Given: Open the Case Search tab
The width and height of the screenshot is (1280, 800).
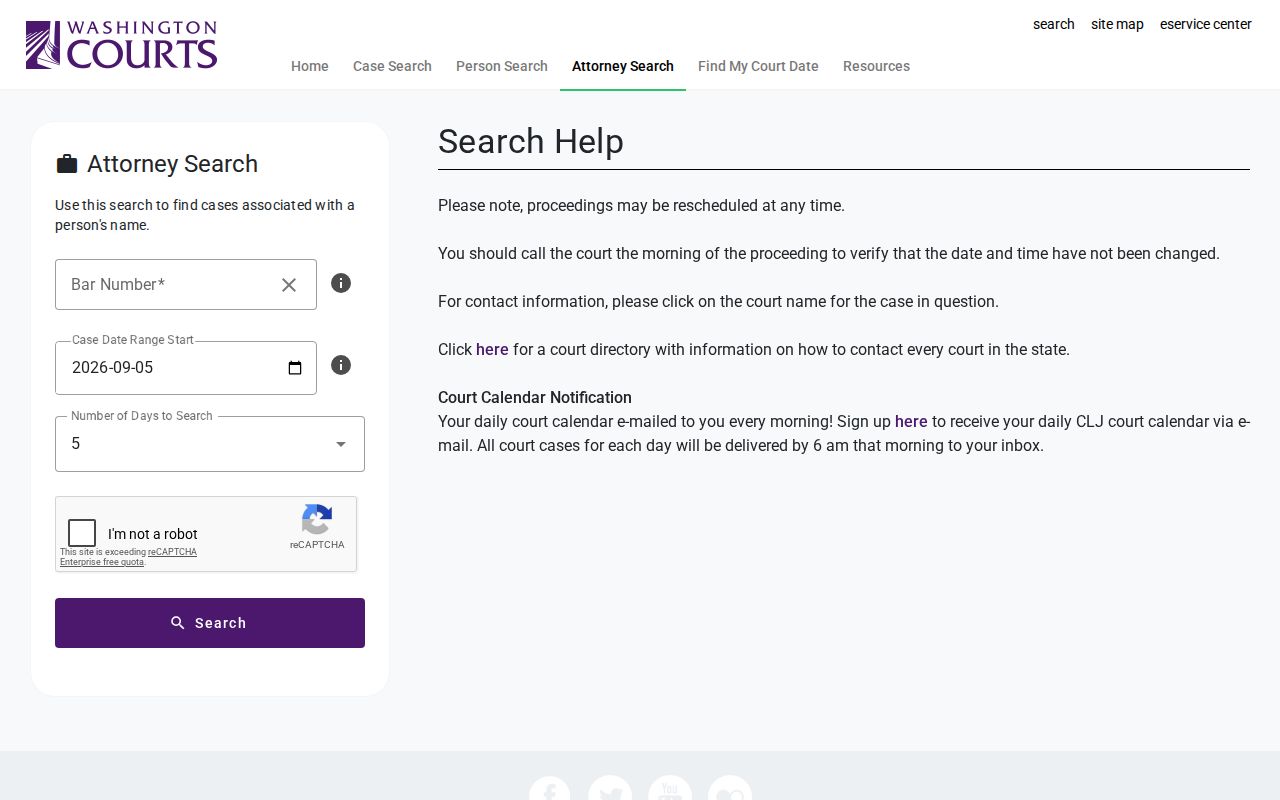Looking at the screenshot, I should [x=392, y=66].
